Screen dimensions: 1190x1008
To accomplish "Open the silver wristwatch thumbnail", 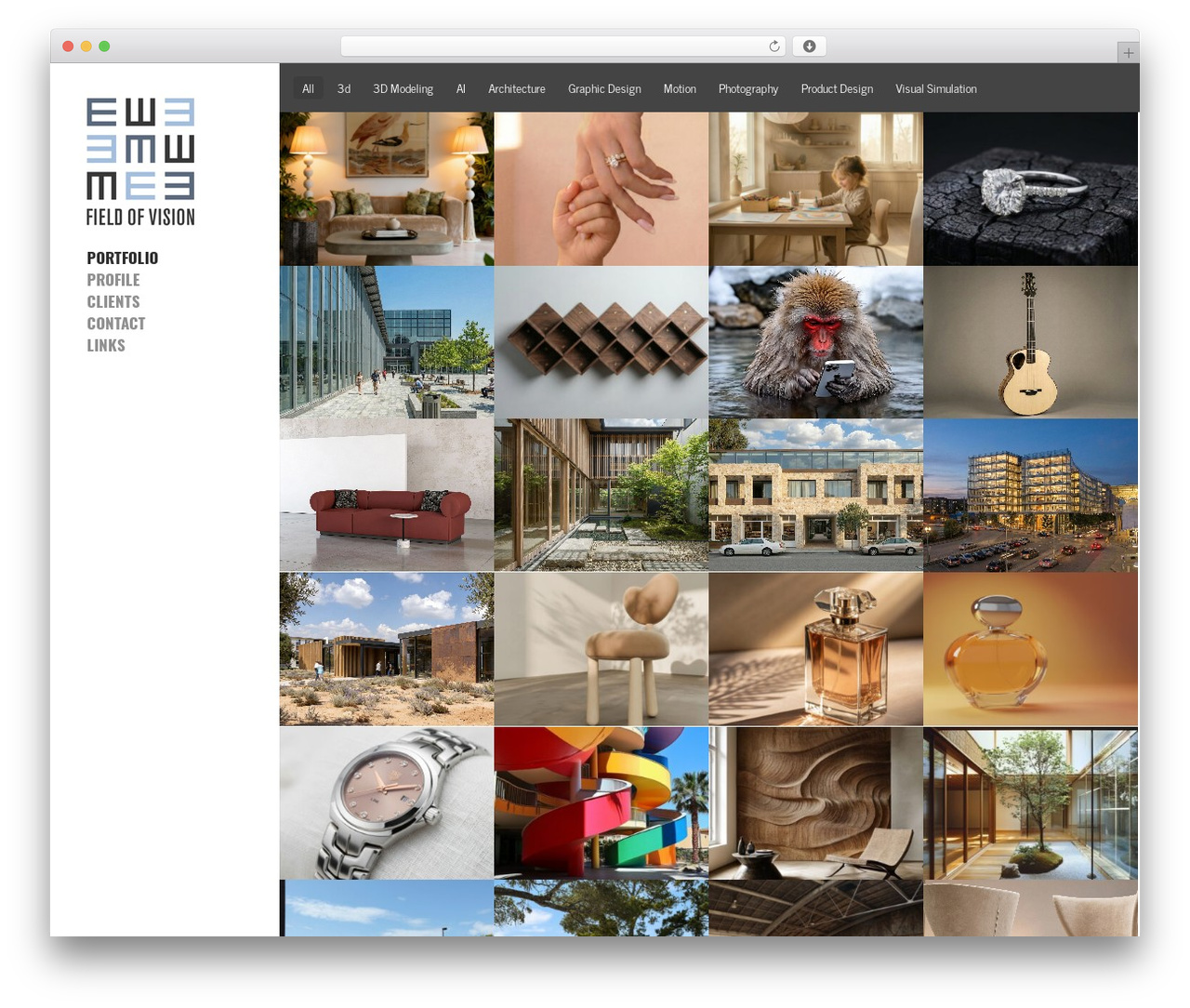I will click(387, 803).
